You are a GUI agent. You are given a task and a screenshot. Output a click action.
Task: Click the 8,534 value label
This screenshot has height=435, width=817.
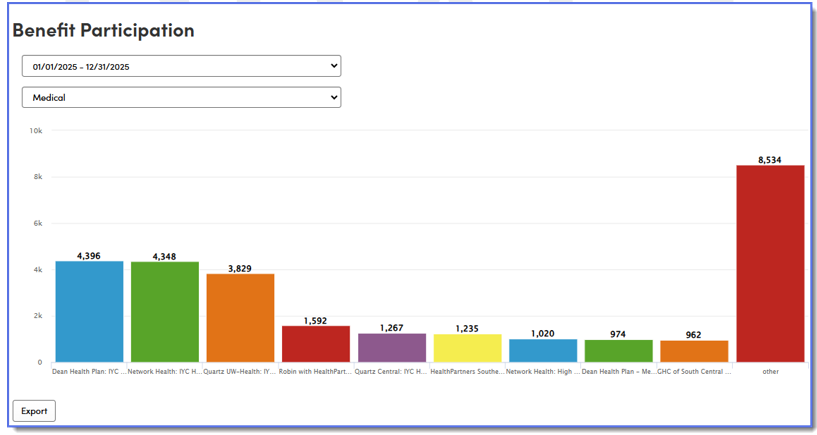[x=770, y=159]
